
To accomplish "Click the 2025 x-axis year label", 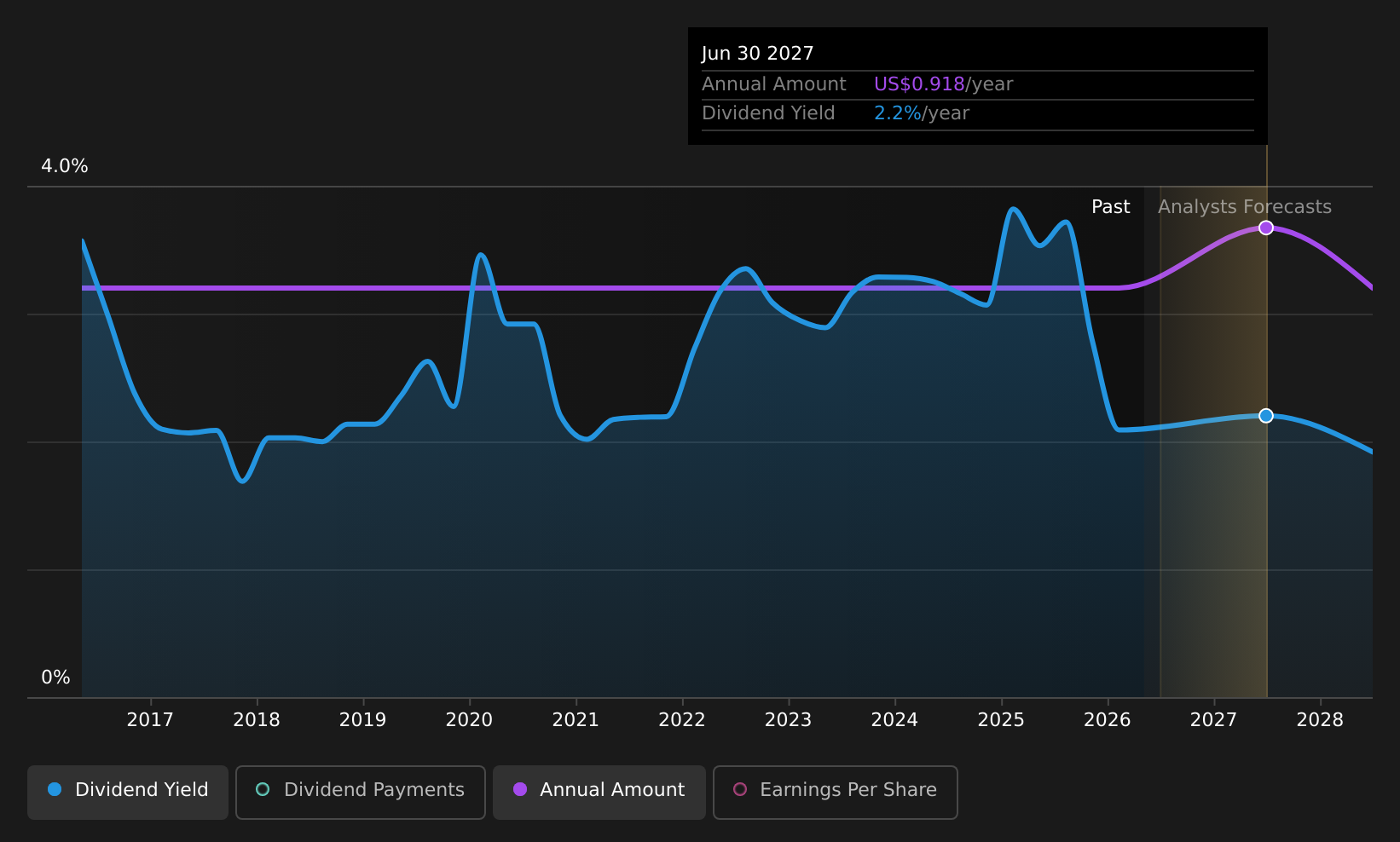I will [x=1001, y=720].
